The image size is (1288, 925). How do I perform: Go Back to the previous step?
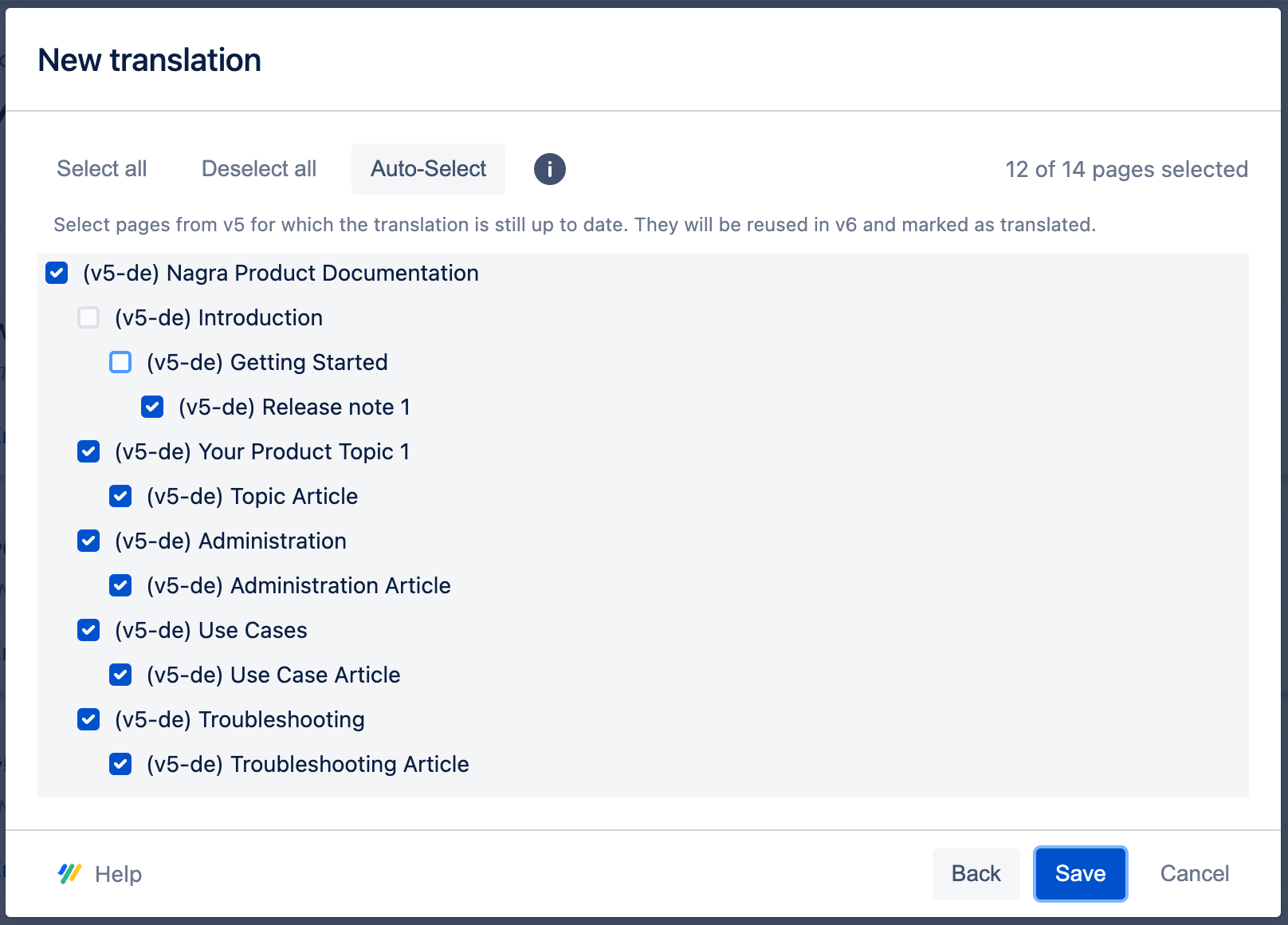(976, 874)
